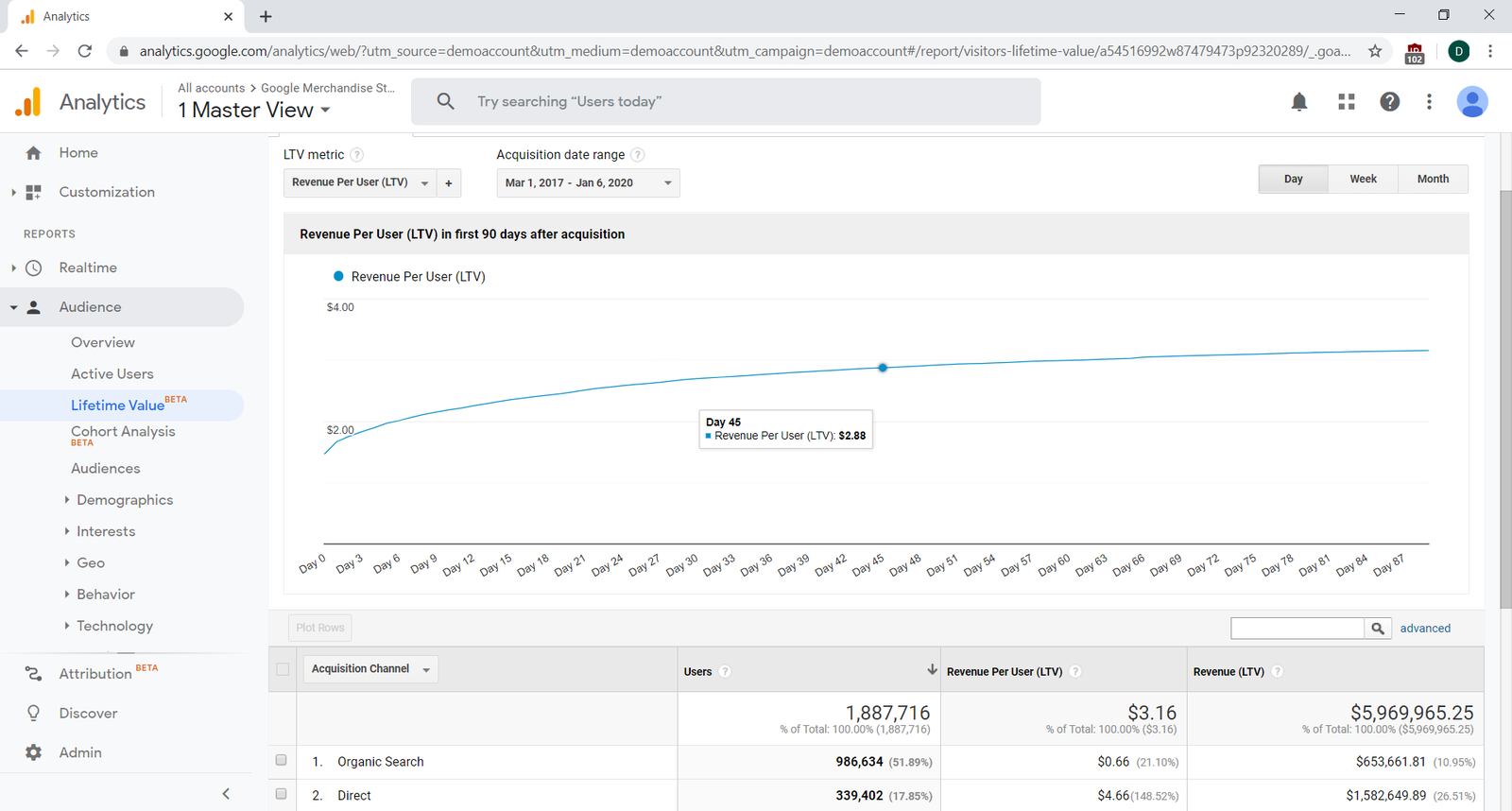
Task: Click the LTV metric help icon
Action: (x=356, y=155)
